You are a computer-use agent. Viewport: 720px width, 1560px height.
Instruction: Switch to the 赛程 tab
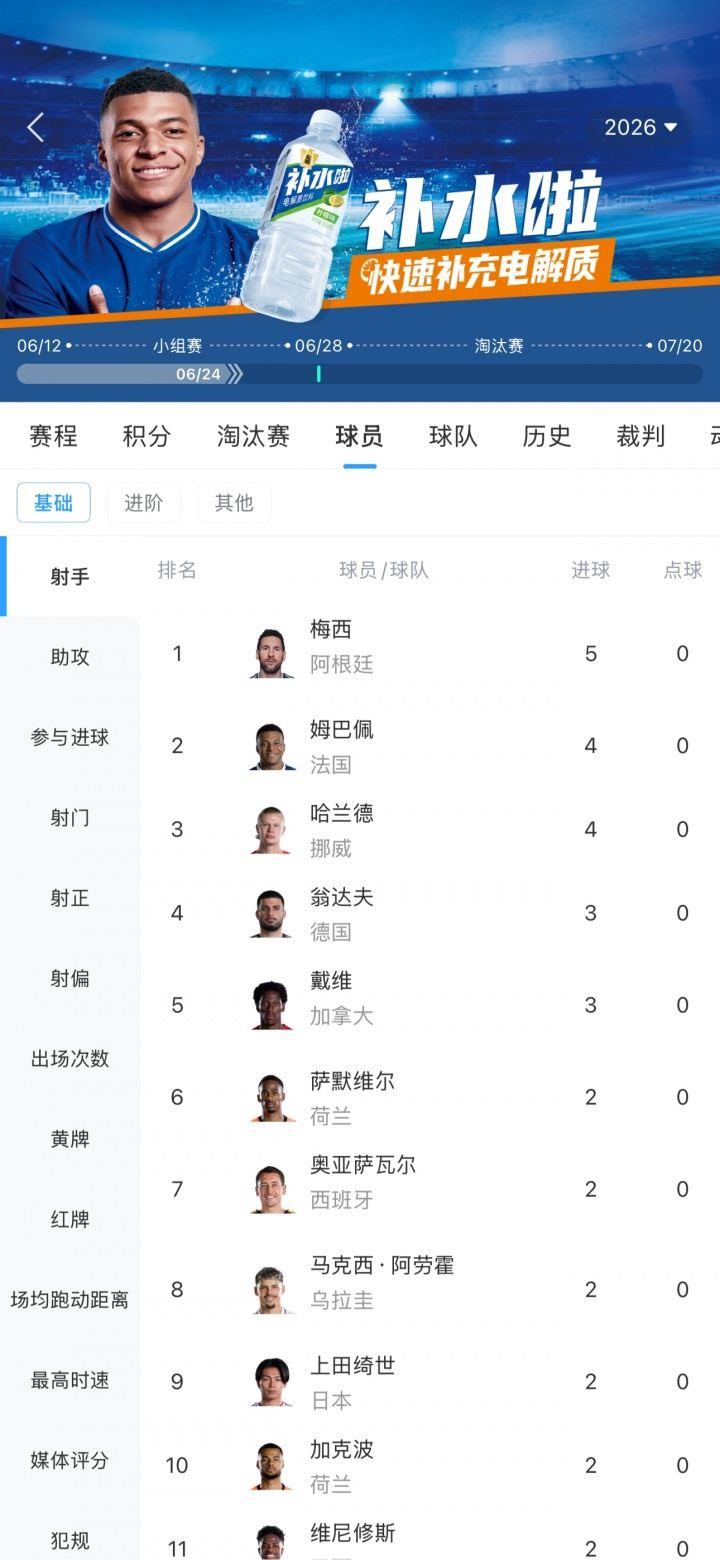click(53, 436)
